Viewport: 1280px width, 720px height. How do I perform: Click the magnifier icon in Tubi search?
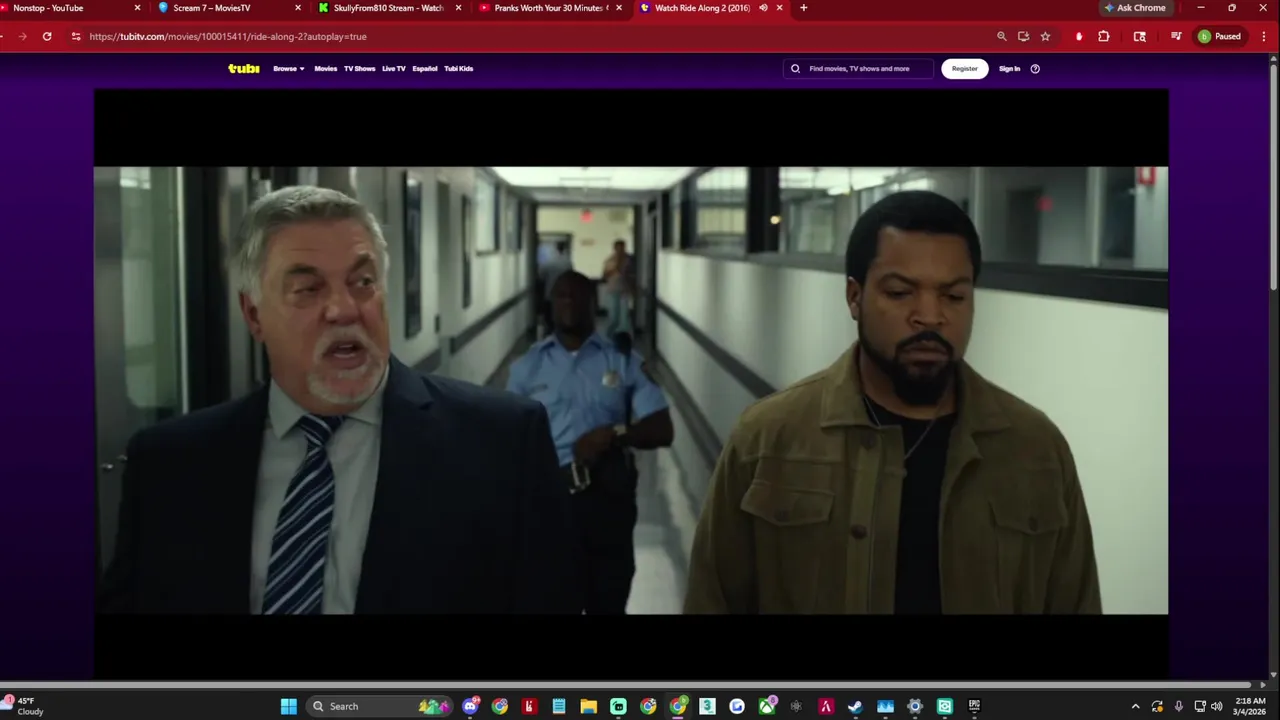(795, 69)
